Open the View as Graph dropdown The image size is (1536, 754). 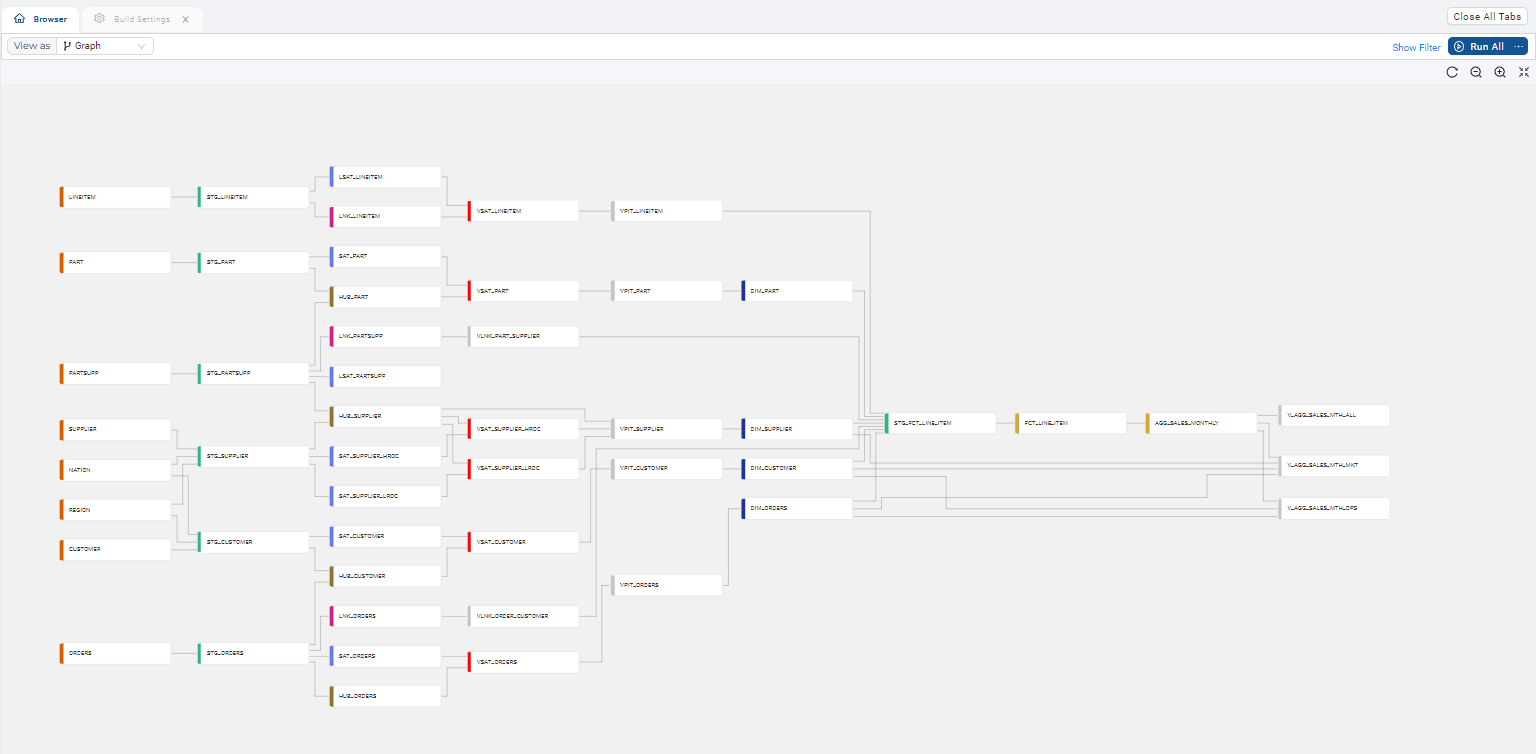click(x=105, y=46)
